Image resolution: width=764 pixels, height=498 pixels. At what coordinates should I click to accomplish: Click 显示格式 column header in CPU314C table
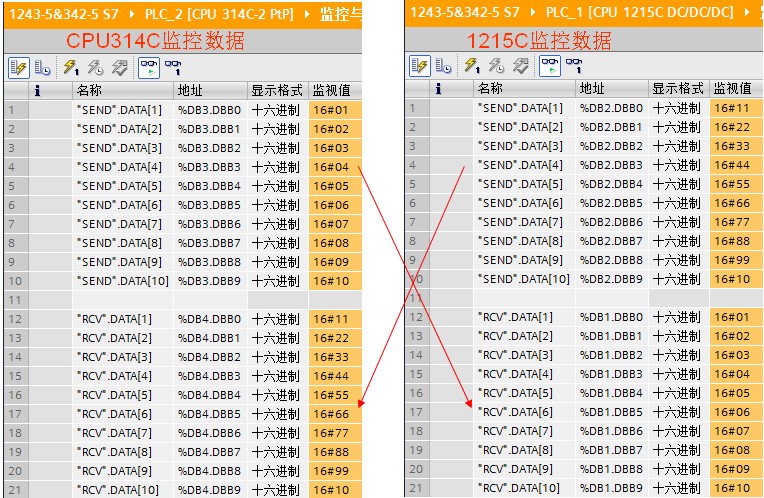(278, 91)
